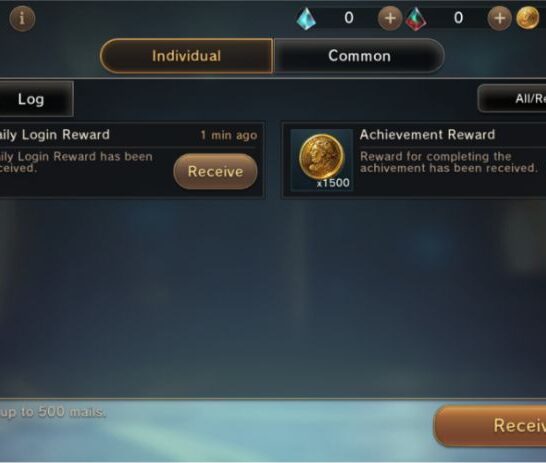This screenshot has width=546, height=463.
Task: Select the gold coin x1500 reward thumbnail
Action: tap(322, 160)
